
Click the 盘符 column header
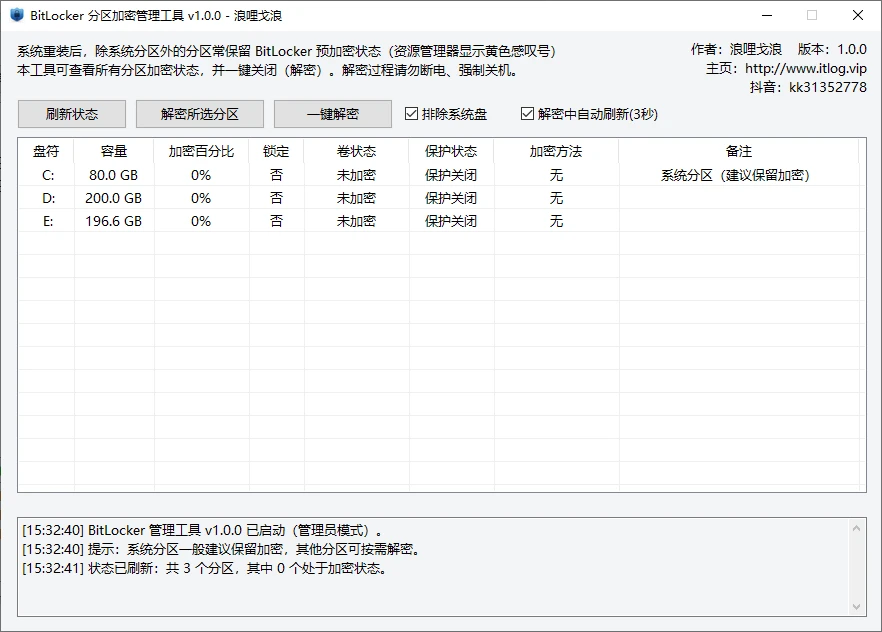[x=46, y=151]
